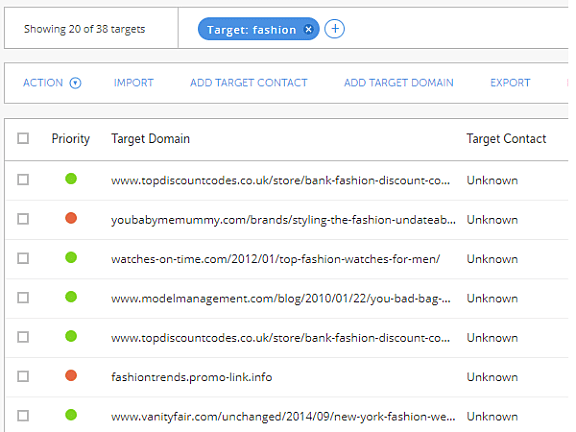Viewport: 576px width, 432px height.
Task: Click red priority dot for fashiontrends.promo-link.info
Action: (x=71, y=375)
